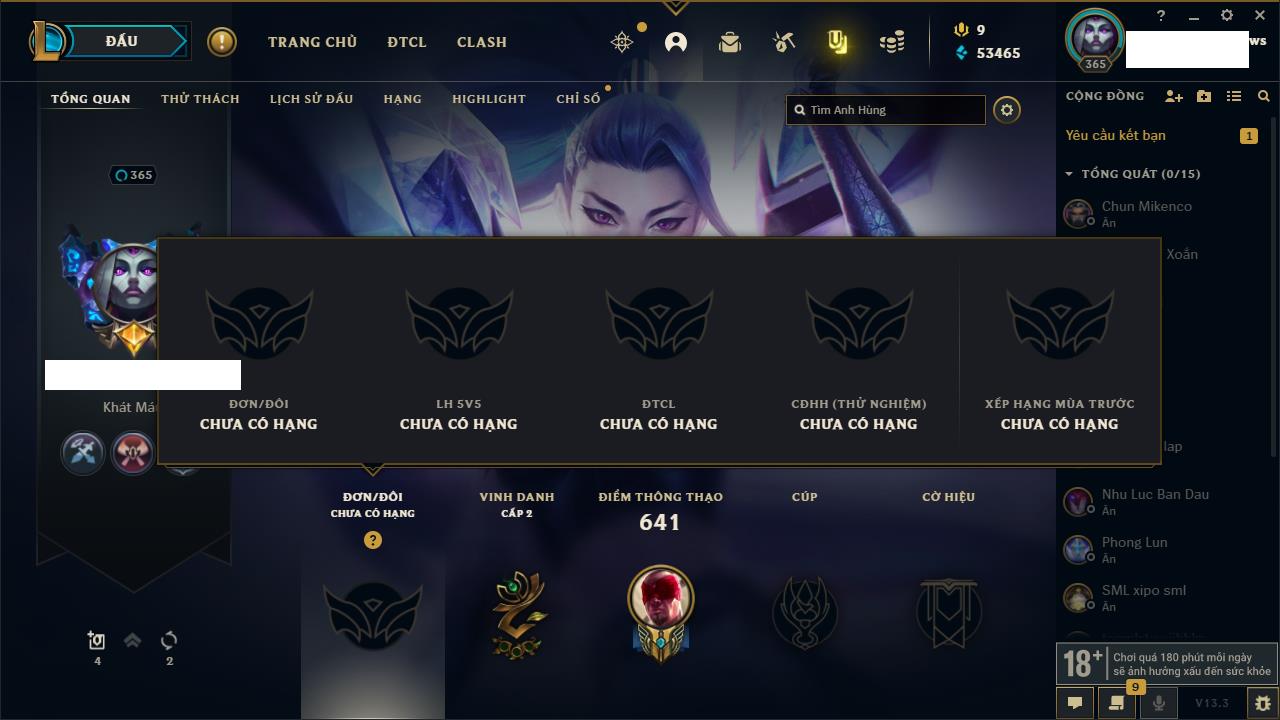Click the ĐẤU play button
This screenshot has width=1280, height=720.
point(122,41)
